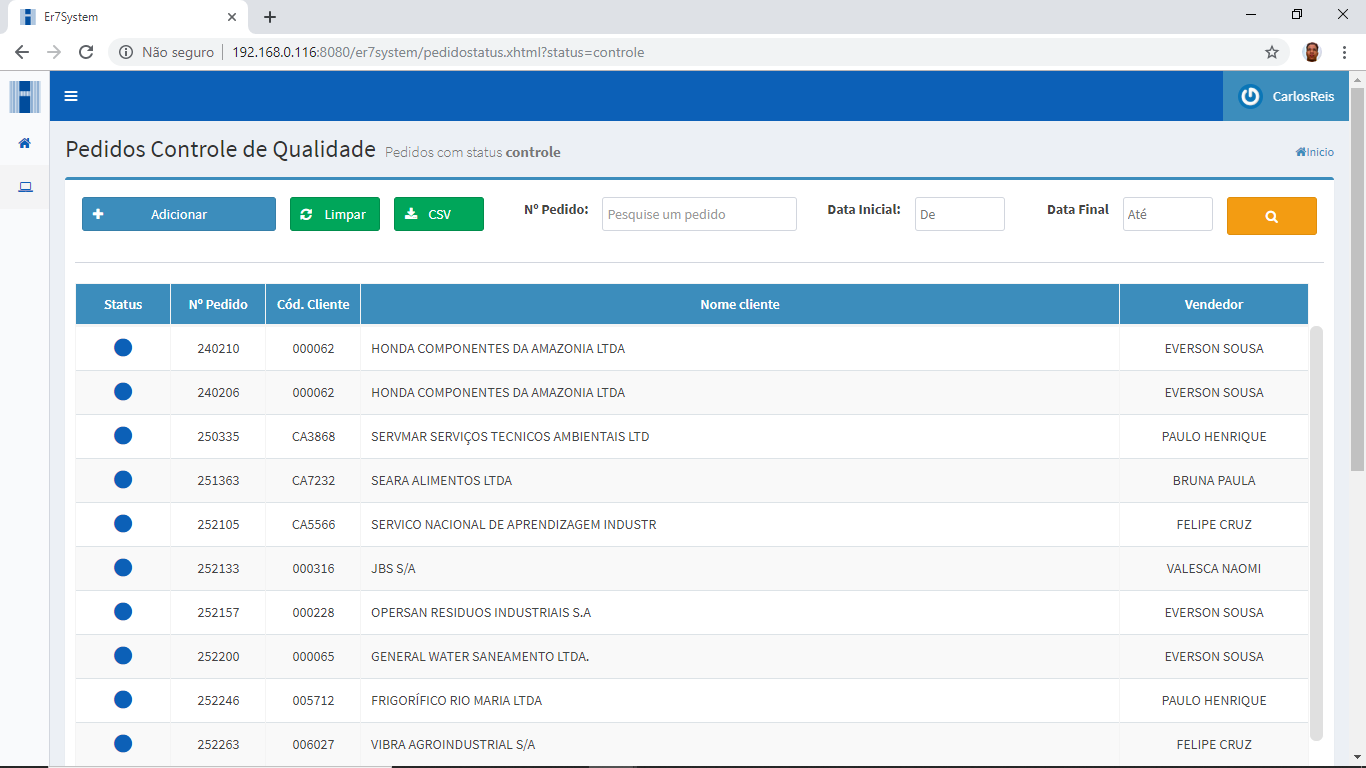Click the status dot for order 252133
This screenshot has height=768, width=1366.
click(123, 568)
